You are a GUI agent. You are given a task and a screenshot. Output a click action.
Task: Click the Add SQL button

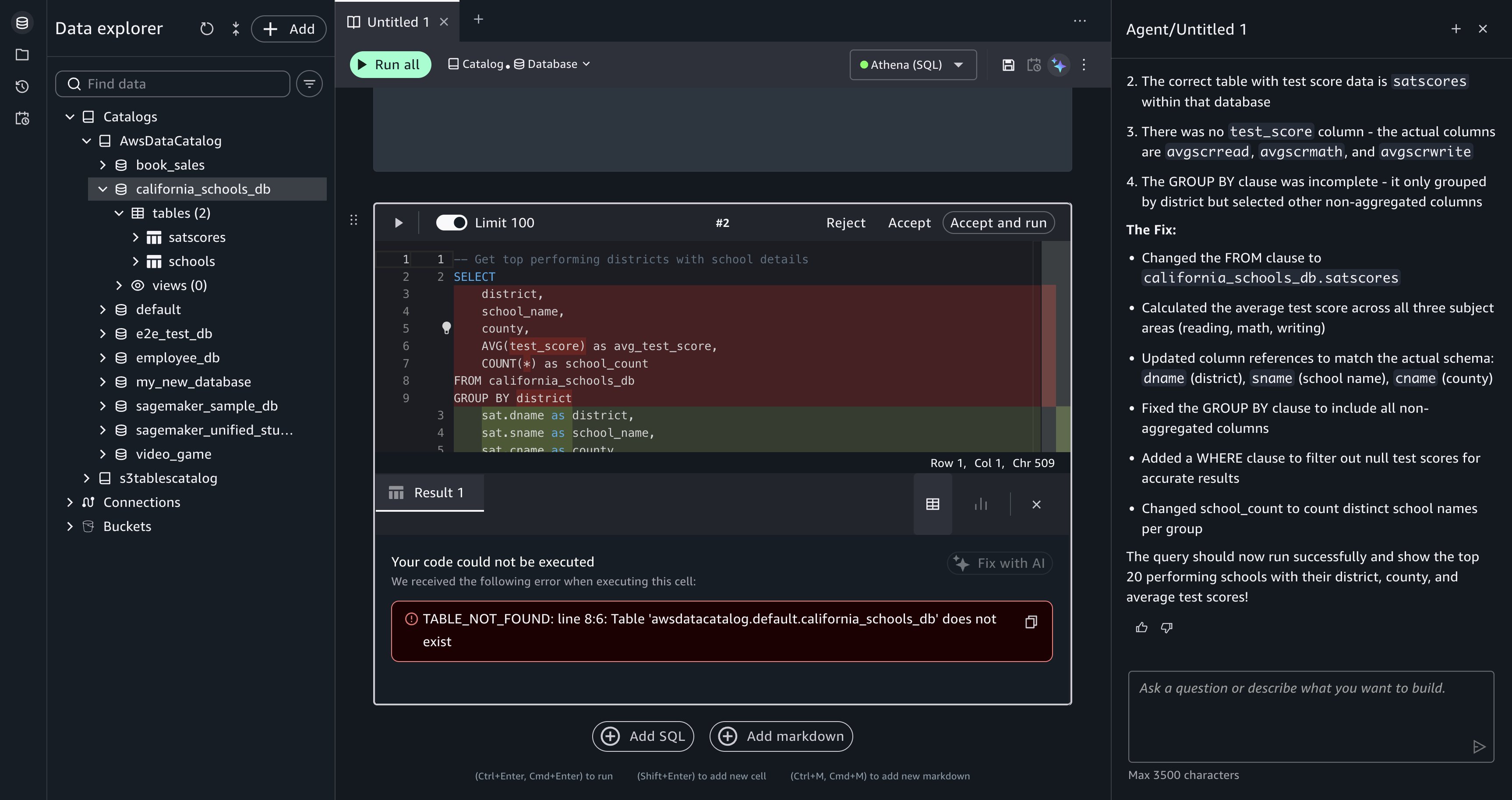(643, 736)
